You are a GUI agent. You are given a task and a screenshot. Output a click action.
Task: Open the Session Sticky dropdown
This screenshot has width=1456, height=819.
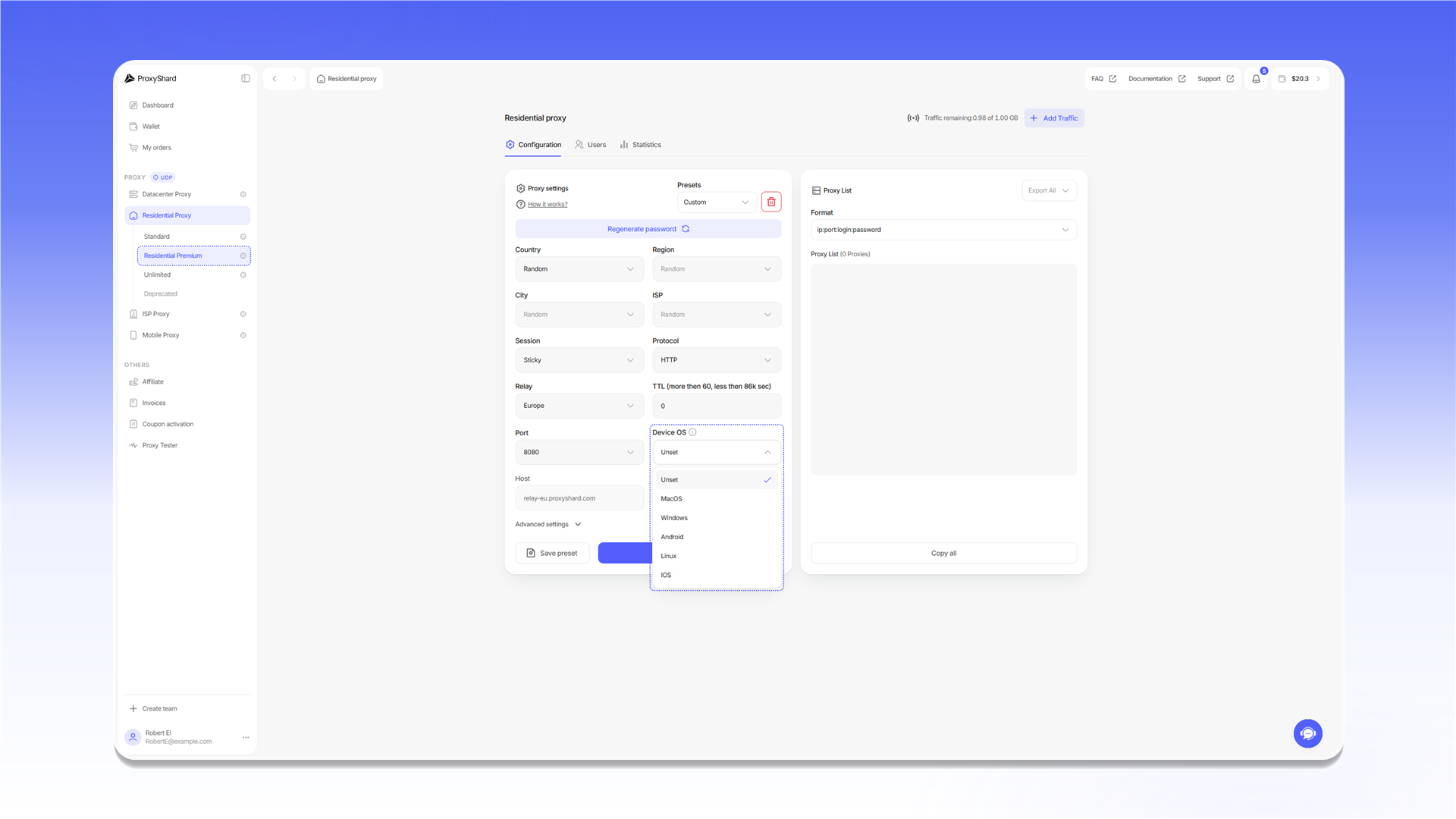tap(579, 360)
